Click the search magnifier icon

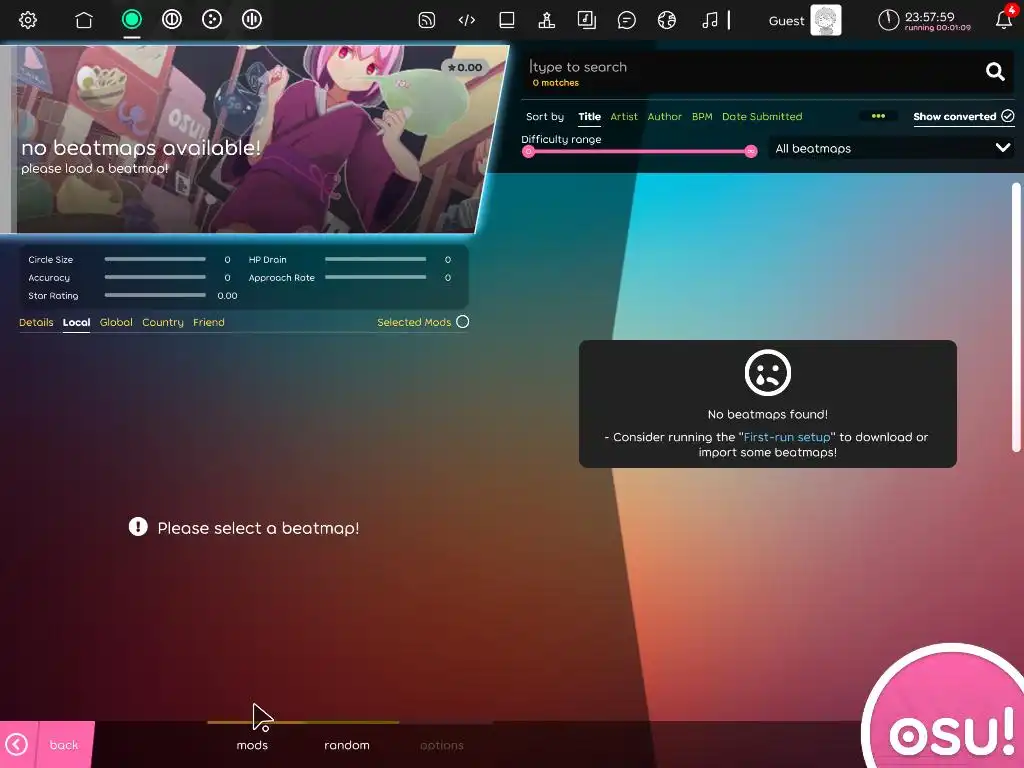(x=995, y=71)
